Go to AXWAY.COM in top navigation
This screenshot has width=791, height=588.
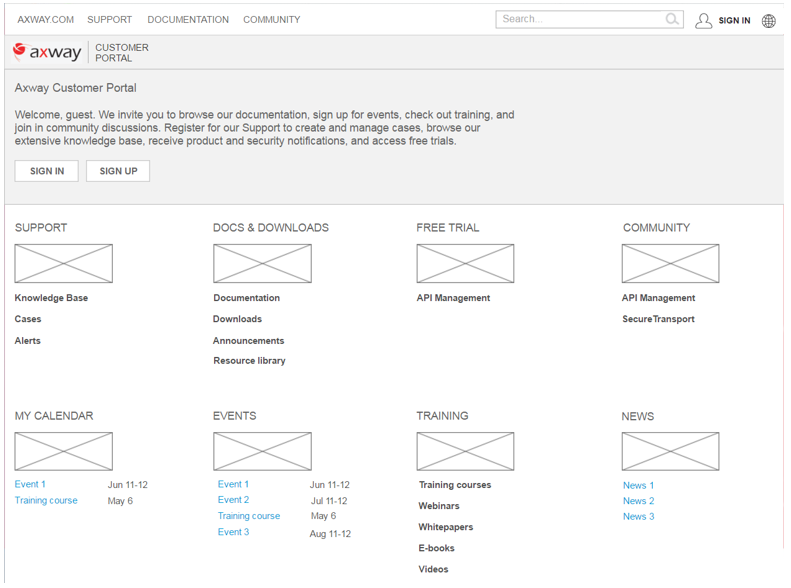[x=46, y=19]
